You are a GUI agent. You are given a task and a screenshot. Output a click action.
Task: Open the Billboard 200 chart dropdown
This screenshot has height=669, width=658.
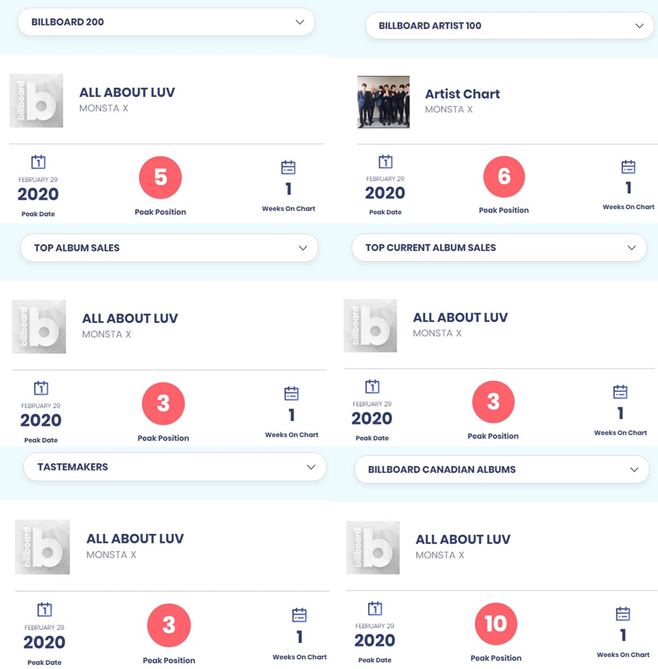pyautogui.click(x=166, y=22)
